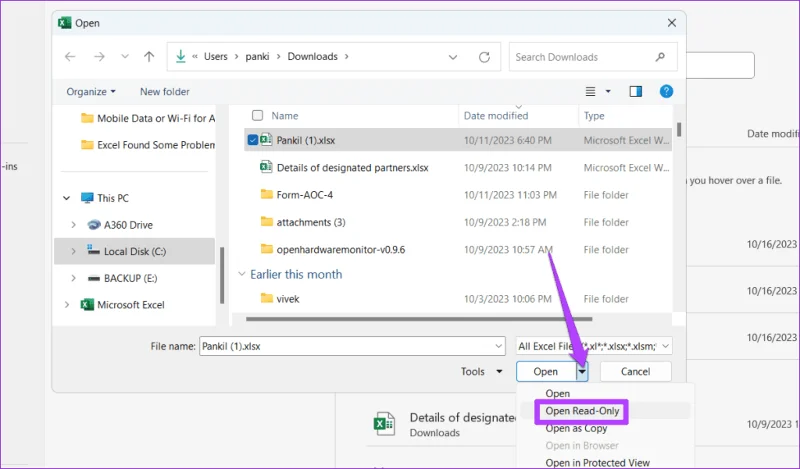Choose Open in Protected View option
Screen dimensions: 800x469
point(597,463)
